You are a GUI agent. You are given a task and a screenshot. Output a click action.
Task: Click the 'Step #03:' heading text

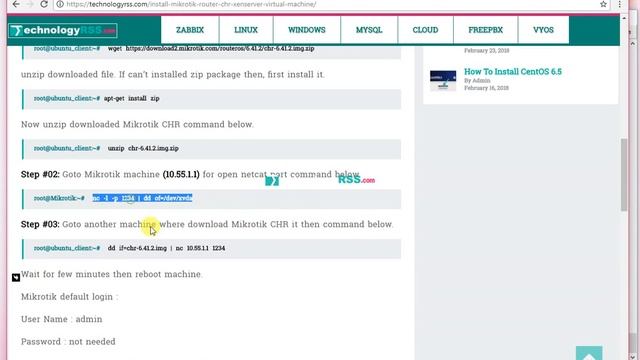pos(40,224)
